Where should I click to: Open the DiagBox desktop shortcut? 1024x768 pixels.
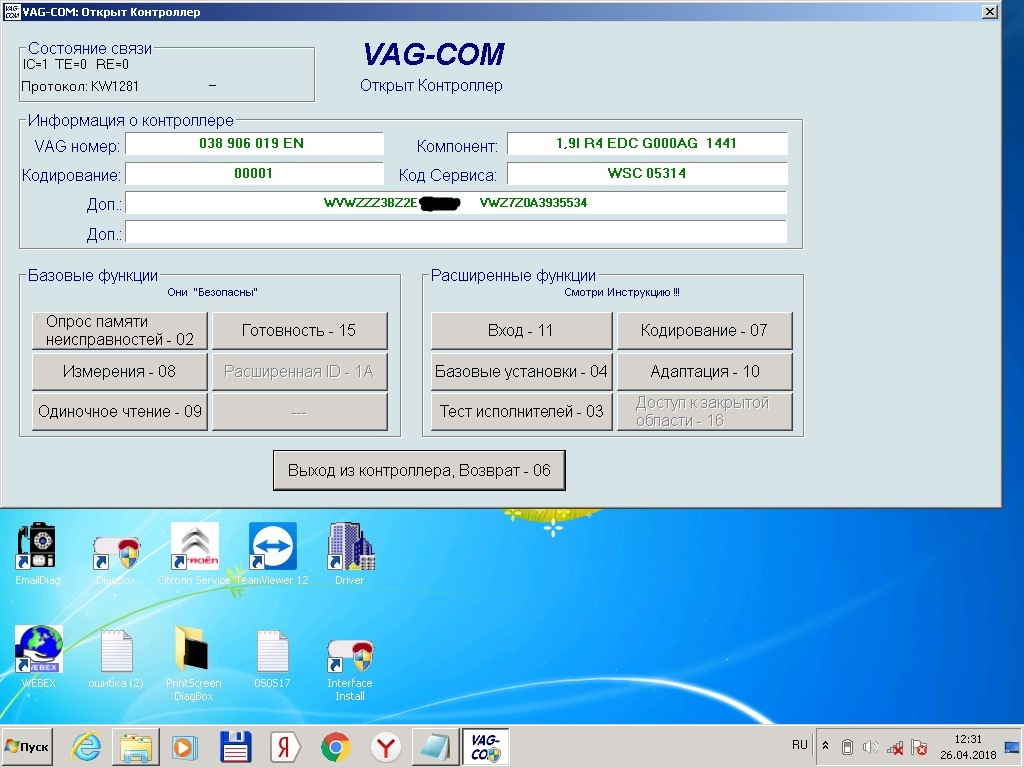click(116, 560)
